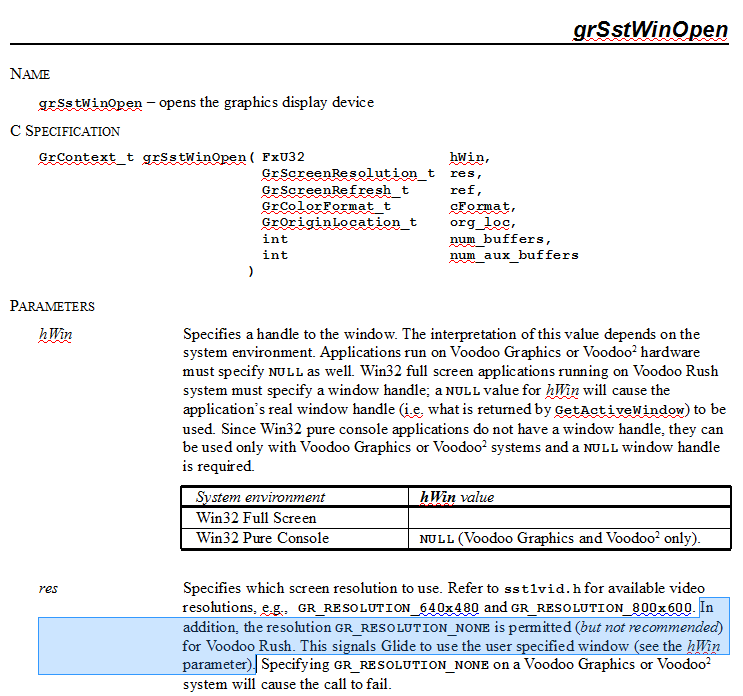Screen dimensions: 743x696
Task: Click the GrColorFormat_t type
Action: coord(326,207)
